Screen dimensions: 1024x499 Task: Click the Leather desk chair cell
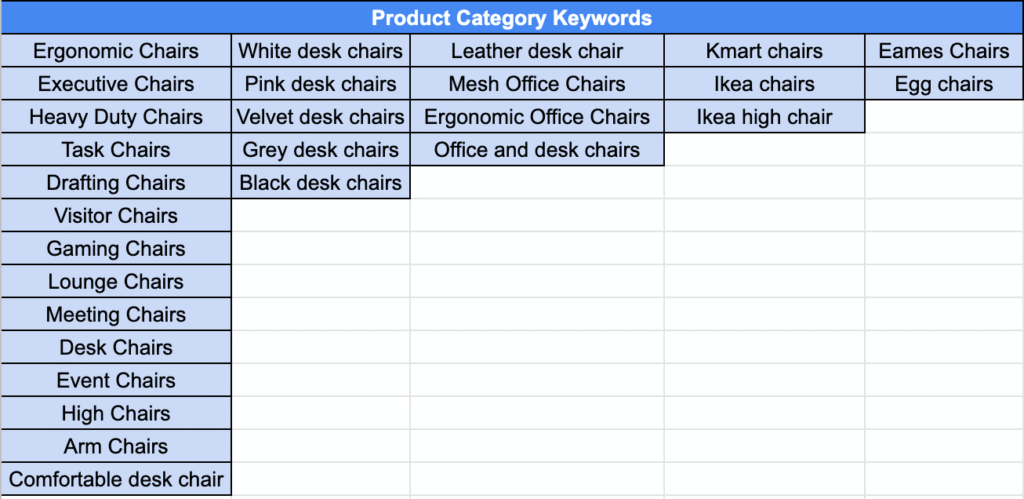coord(537,51)
